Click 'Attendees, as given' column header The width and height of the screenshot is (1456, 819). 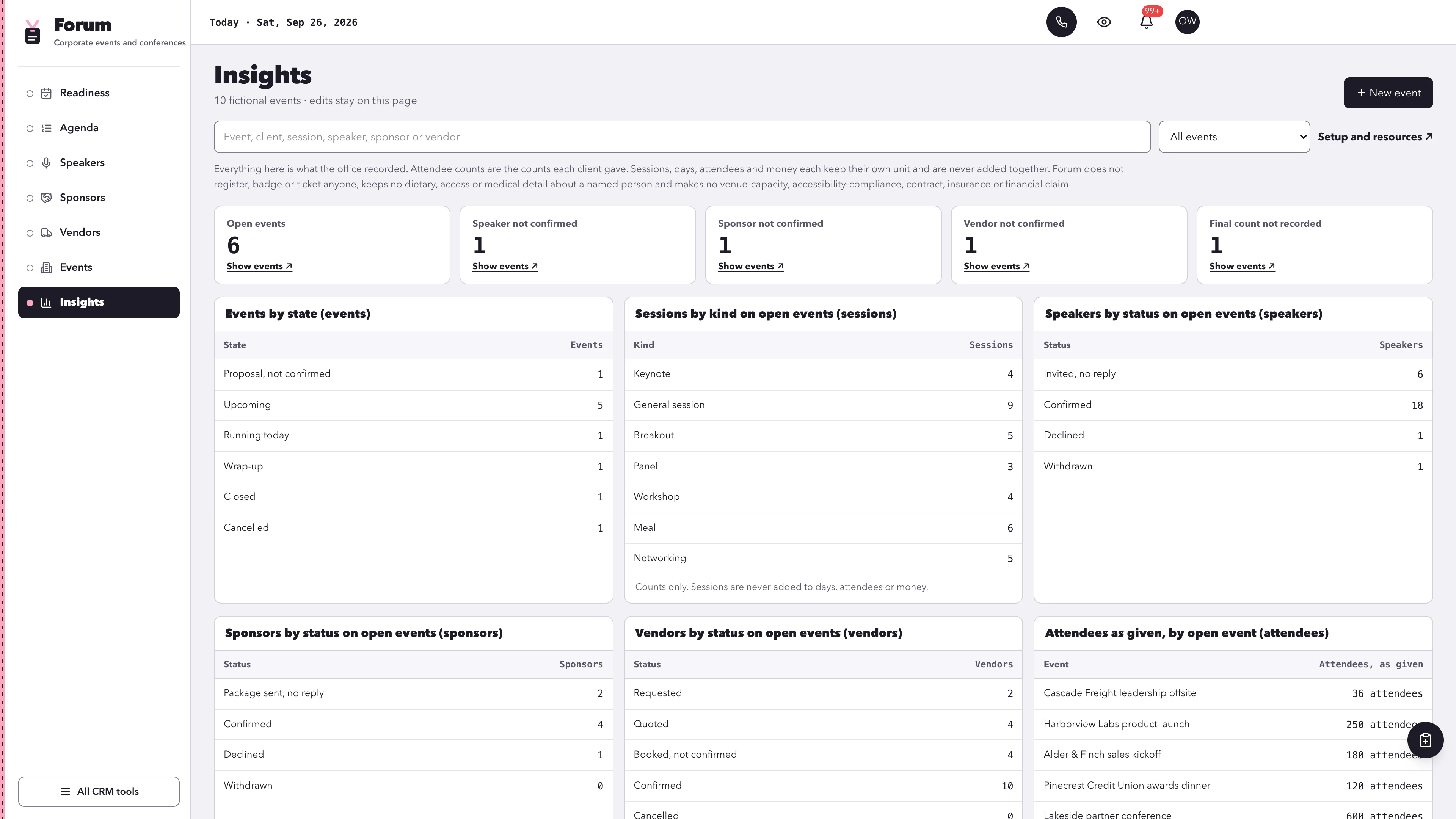pyautogui.click(x=1371, y=665)
